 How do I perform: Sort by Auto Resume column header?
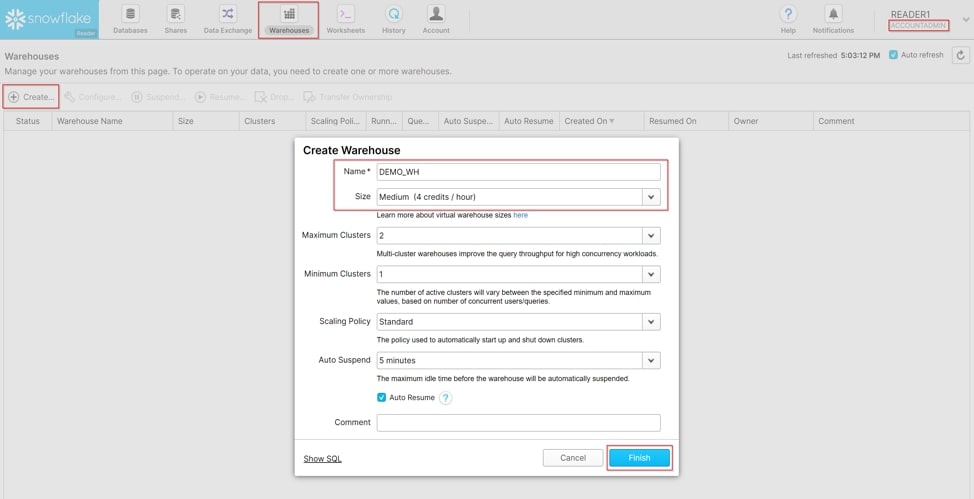pos(529,121)
